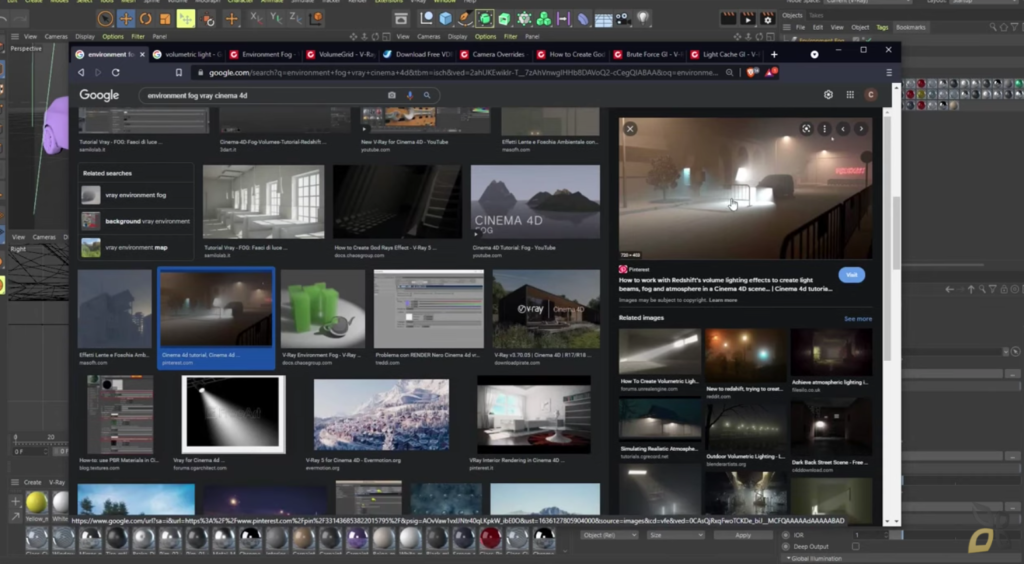This screenshot has height=564, width=1024.
Task: Open Google quick settings gear icon
Action: [828, 95]
